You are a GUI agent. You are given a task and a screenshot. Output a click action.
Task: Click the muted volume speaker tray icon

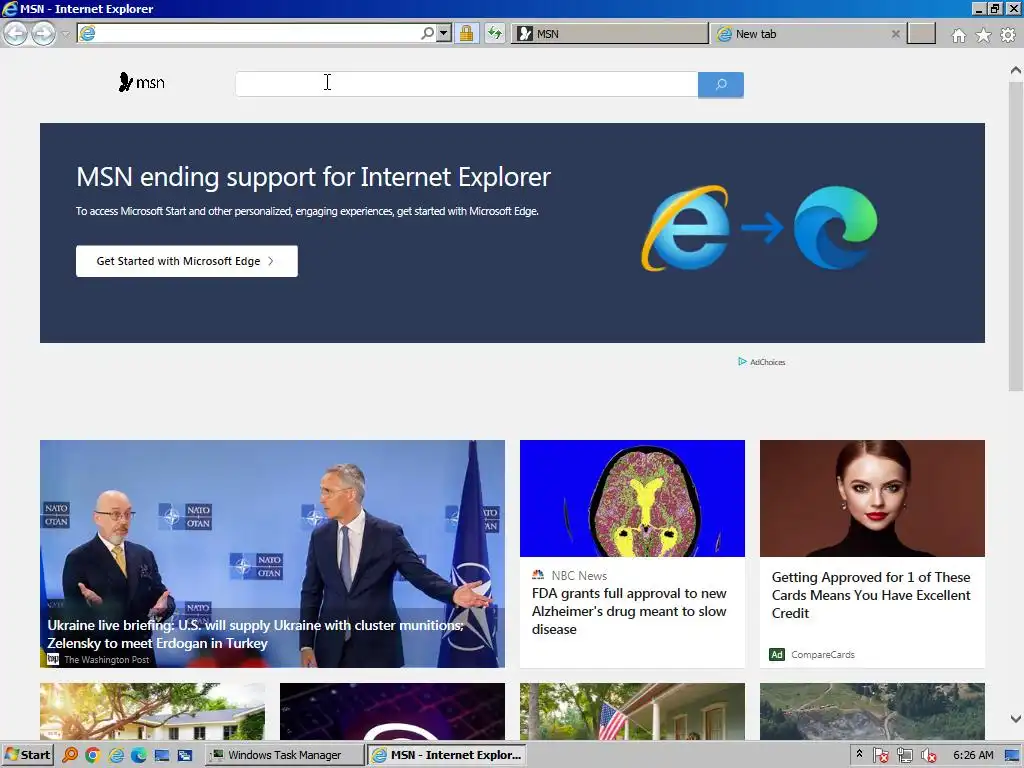(928, 756)
